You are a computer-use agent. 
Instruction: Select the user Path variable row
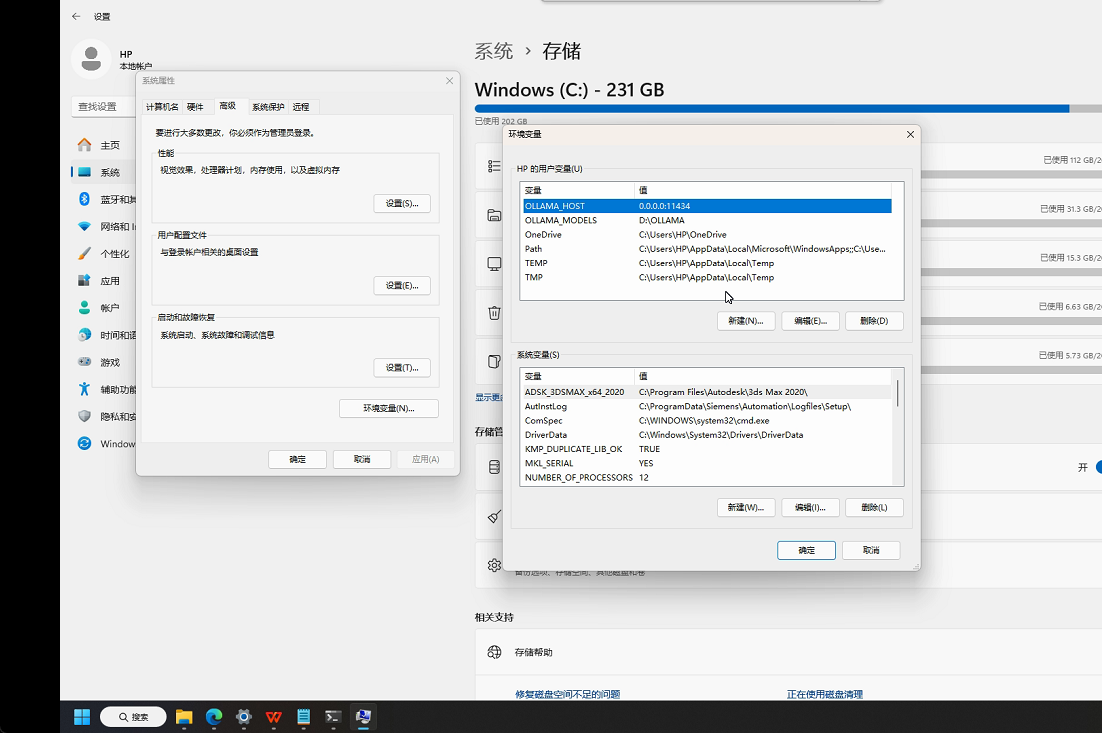click(707, 249)
